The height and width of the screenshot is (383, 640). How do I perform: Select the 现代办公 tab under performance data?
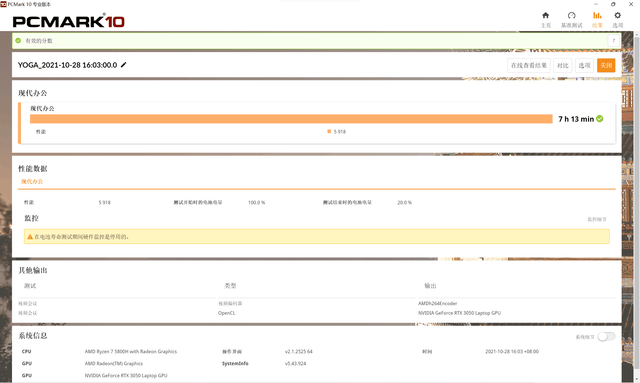coord(32,181)
